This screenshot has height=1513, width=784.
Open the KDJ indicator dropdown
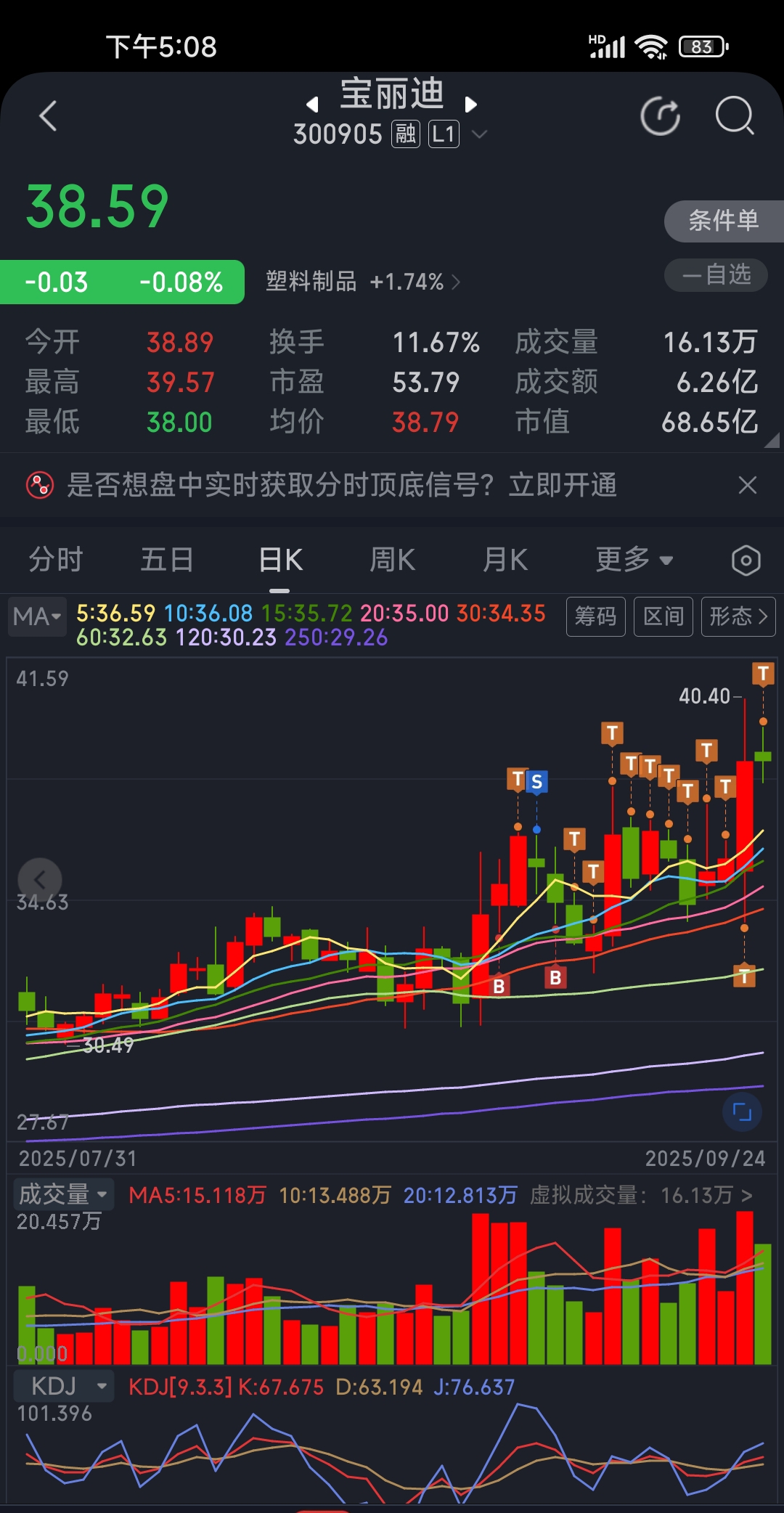tap(63, 1386)
